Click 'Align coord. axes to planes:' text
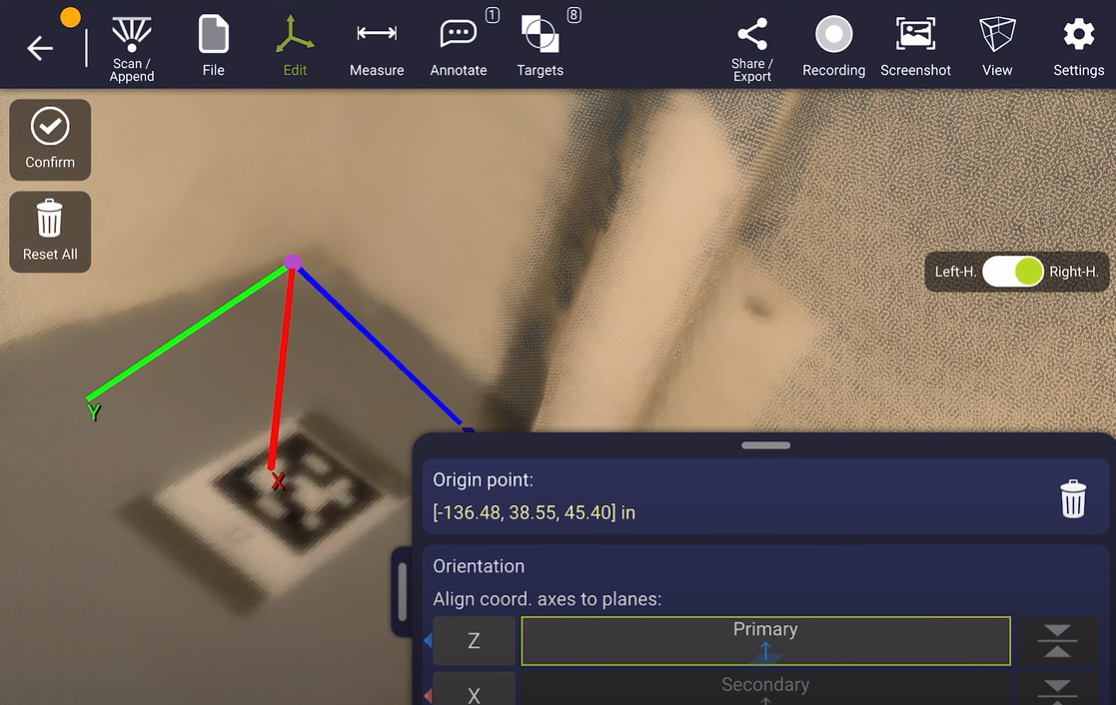This screenshot has width=1116, height=705. (547, 599)
